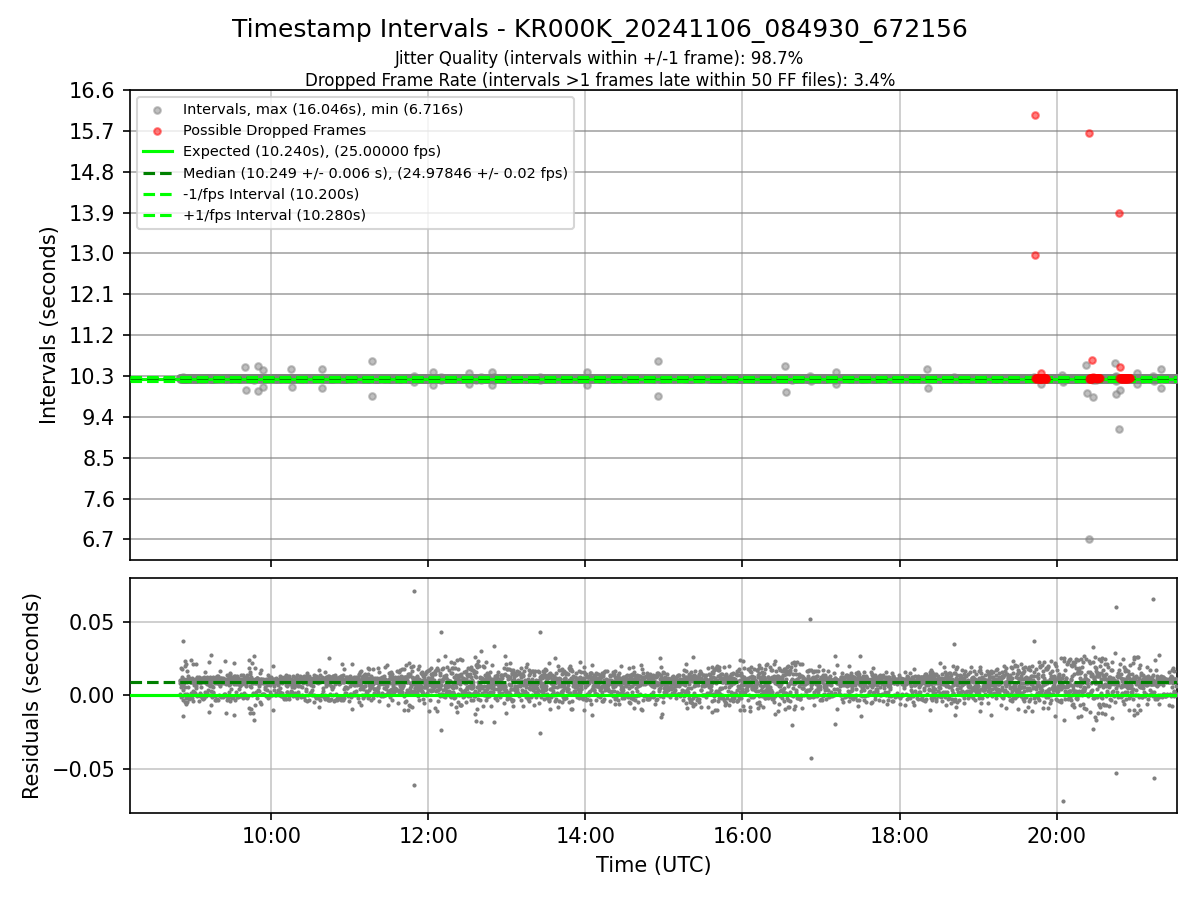Click the gray interval point near 9.1 seconds
Image resolution: width=1200 pixels, height=900 pixels.
tap(1119, 429)
